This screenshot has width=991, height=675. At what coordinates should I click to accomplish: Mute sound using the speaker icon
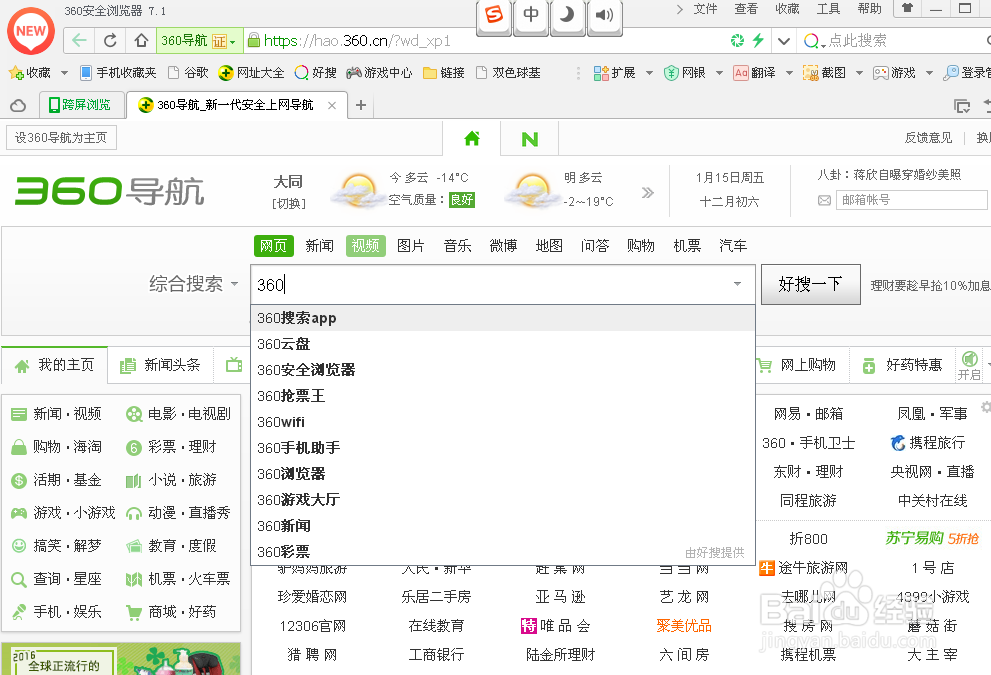click(604, 17)
